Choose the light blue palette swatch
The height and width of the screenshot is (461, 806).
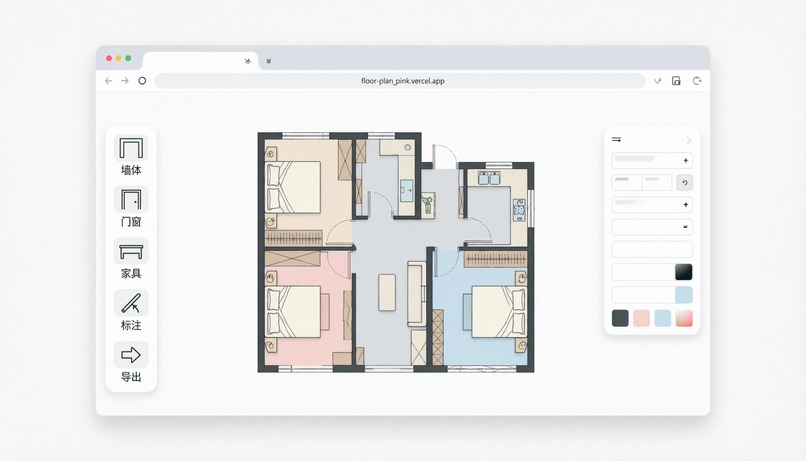click(663, 318)
